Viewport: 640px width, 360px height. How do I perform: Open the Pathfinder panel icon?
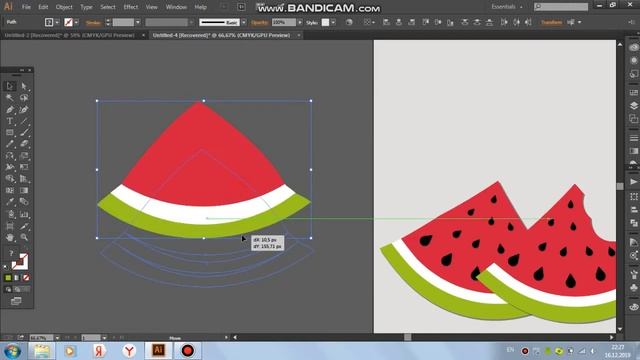click(633, 223)
